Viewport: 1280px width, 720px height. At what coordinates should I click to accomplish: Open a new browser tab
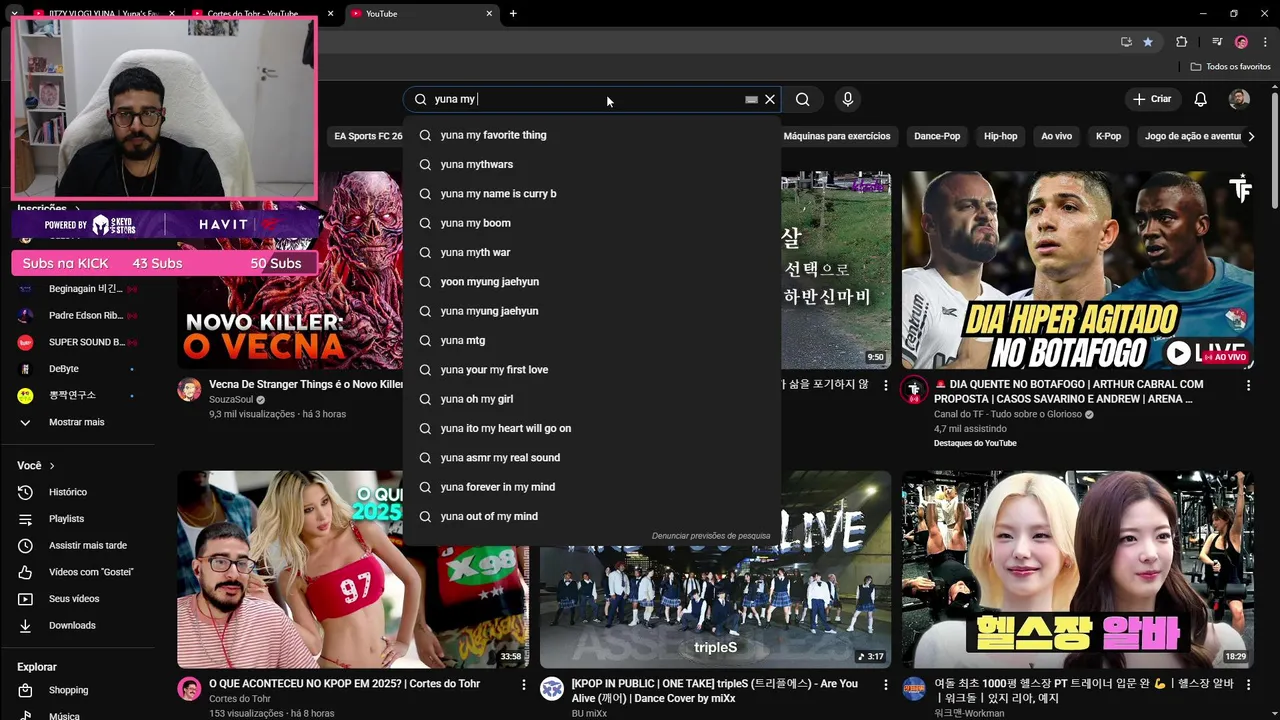[x=513, y=14]
